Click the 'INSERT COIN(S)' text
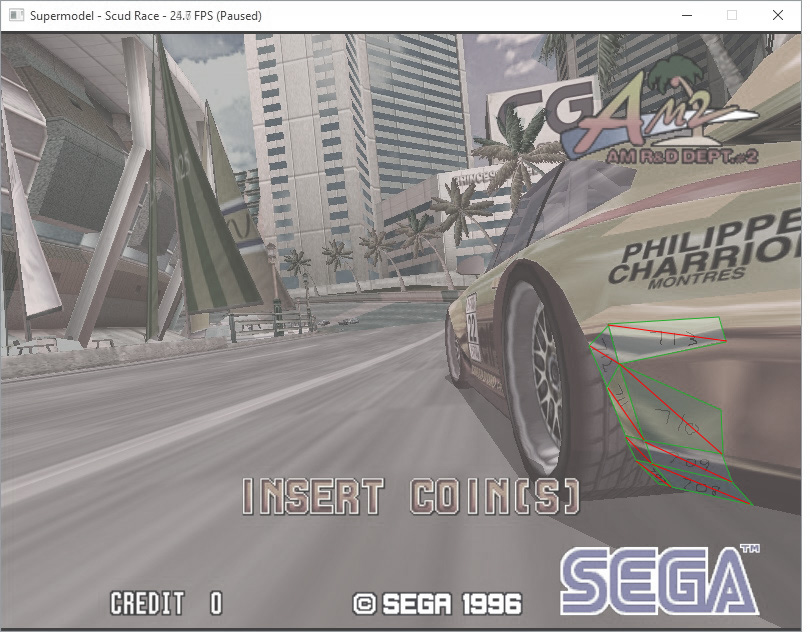Screen dimensions: 810x632 (x=411, y=496)
